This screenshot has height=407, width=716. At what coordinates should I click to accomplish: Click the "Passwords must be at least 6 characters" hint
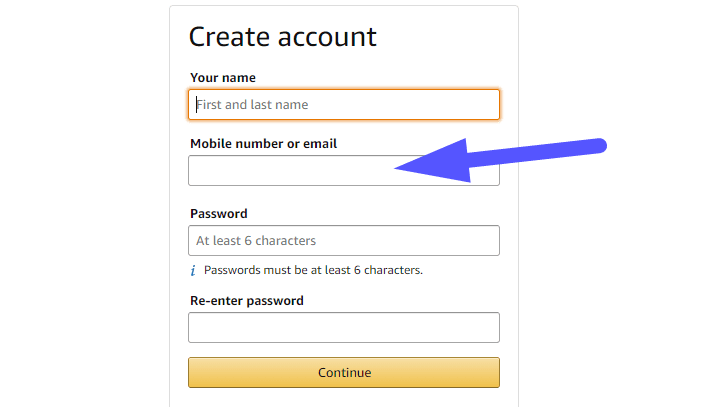click(x=313, y=270)
